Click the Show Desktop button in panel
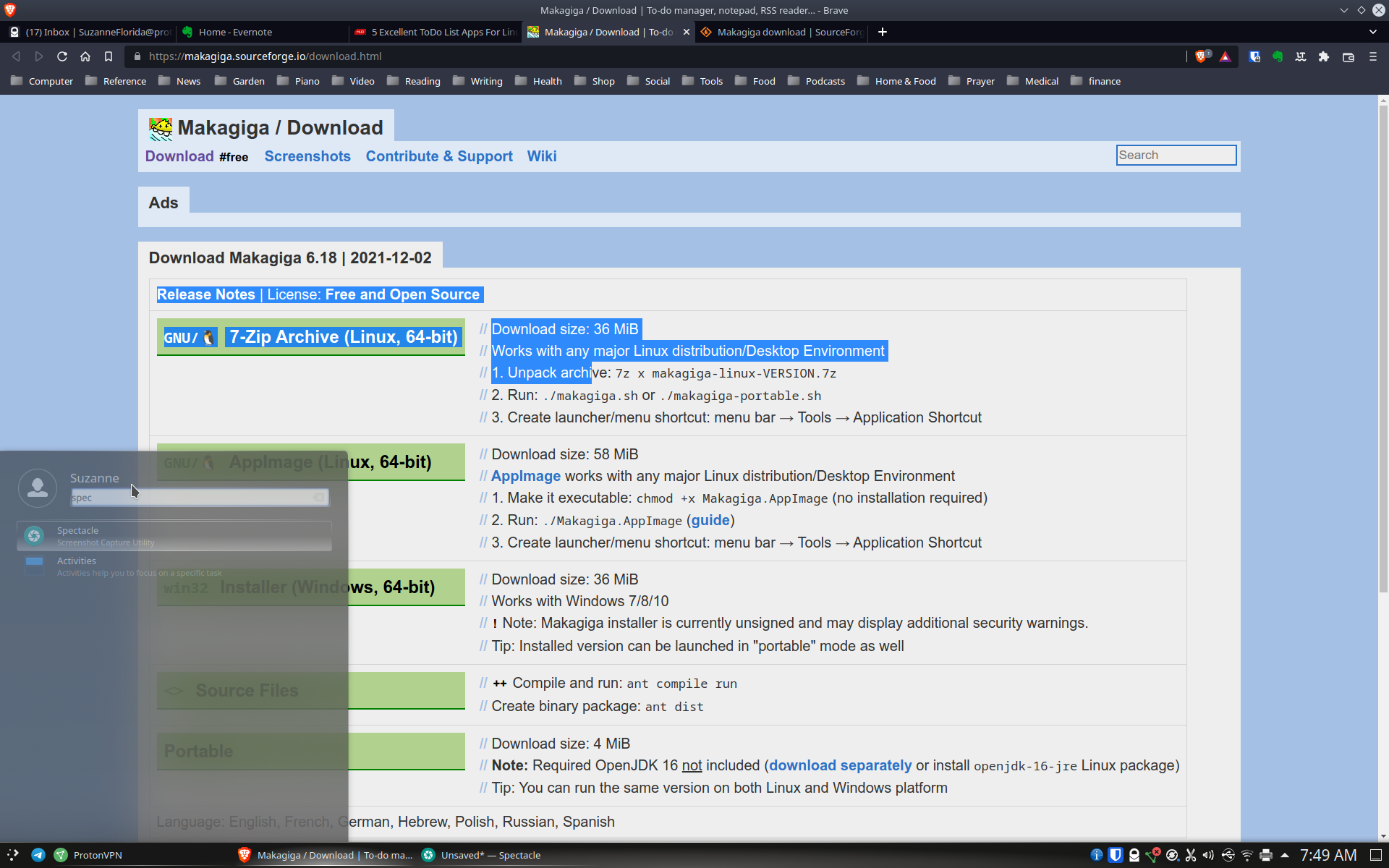1389x868 pixels. [1376, 855]
